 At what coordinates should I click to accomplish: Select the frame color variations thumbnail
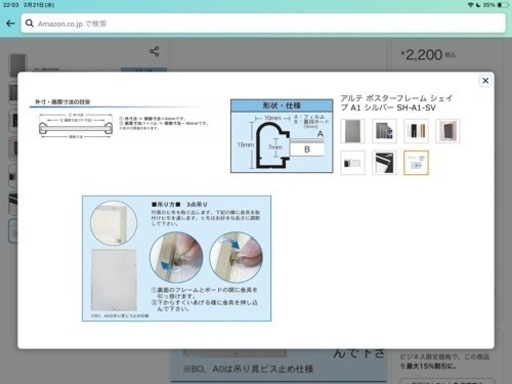416,131
